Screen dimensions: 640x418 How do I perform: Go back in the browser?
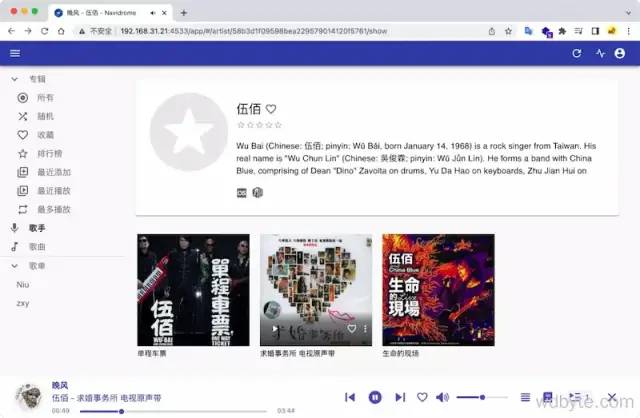point(11,31)
